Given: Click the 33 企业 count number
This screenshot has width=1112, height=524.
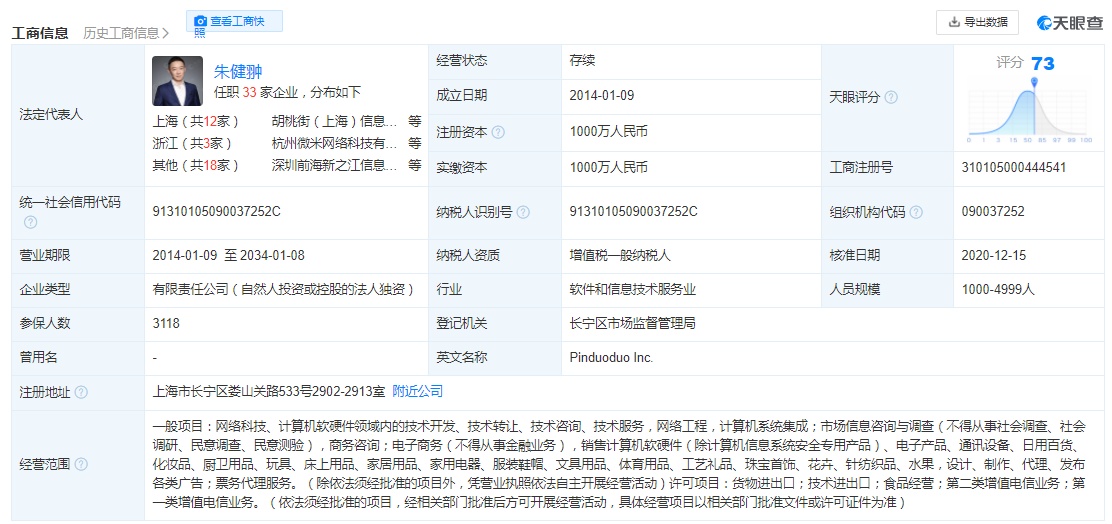Looking at the screenshot, I should pos(249,92).
